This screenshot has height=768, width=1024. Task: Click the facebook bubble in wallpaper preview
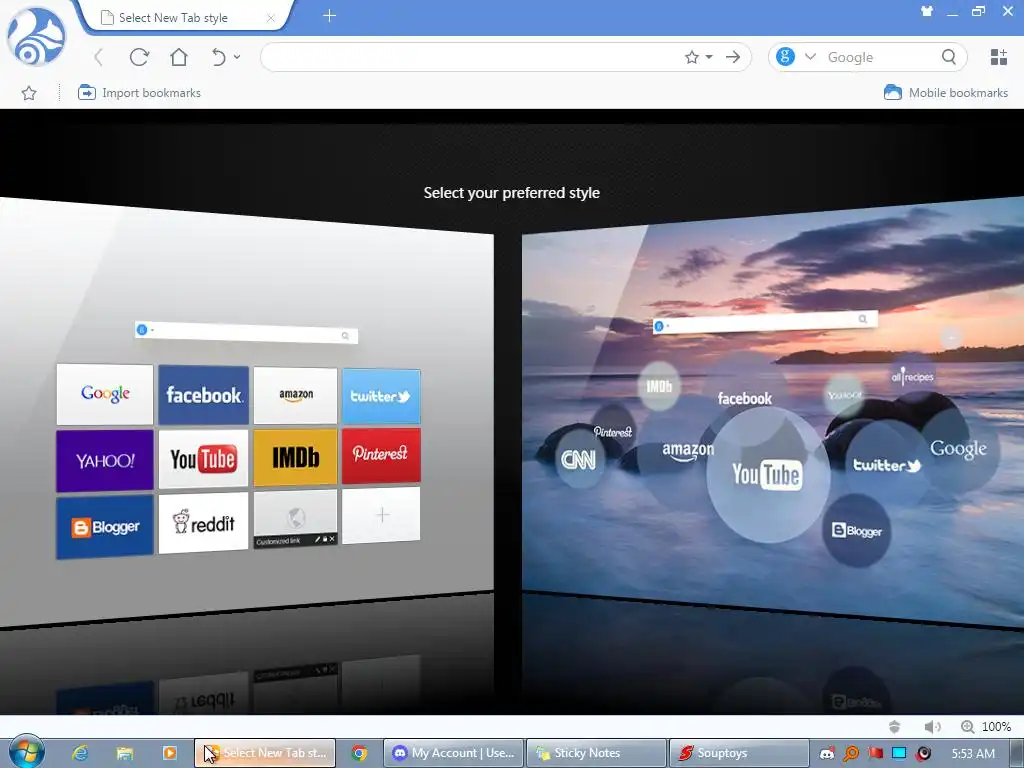744,398
